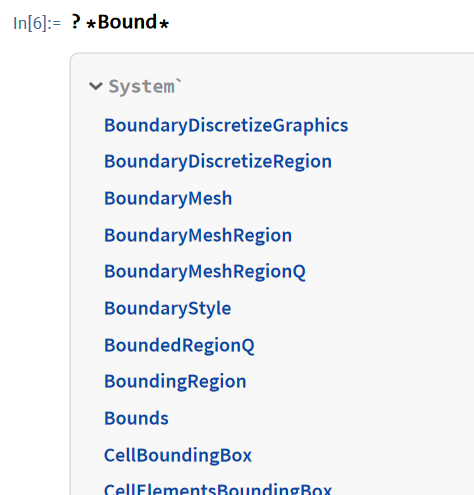Click the ? information operator
The width and height of the screenshot is (474, 495).
[x=76, y=21]
